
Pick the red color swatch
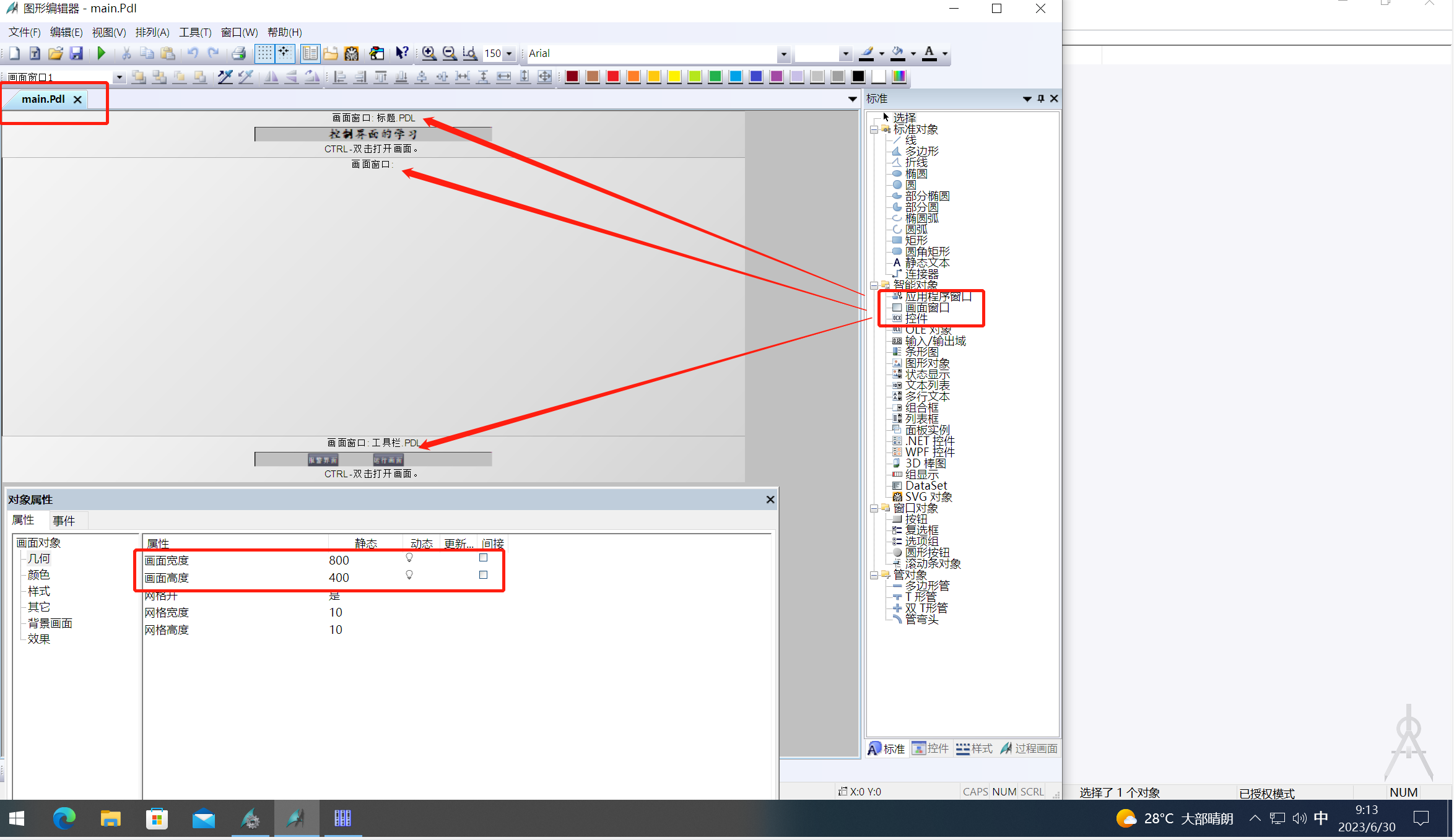pos(612,77)
